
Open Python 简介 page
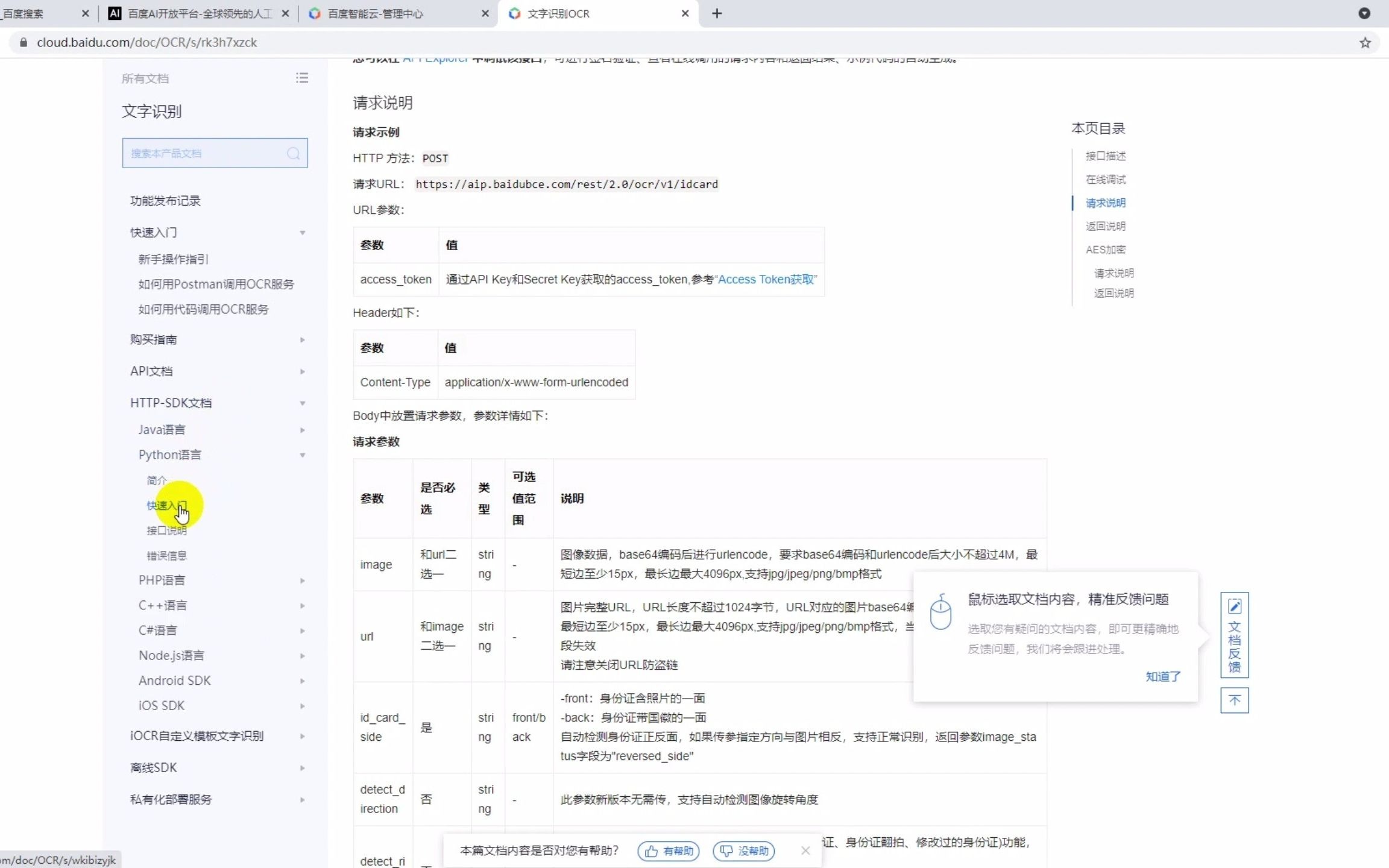[x=157, y=480]
